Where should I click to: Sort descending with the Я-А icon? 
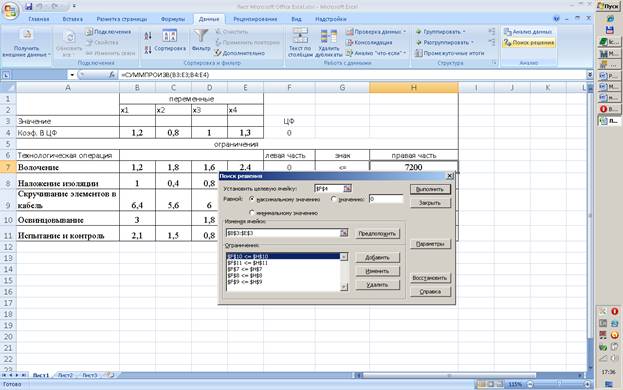tap(148, 50)
